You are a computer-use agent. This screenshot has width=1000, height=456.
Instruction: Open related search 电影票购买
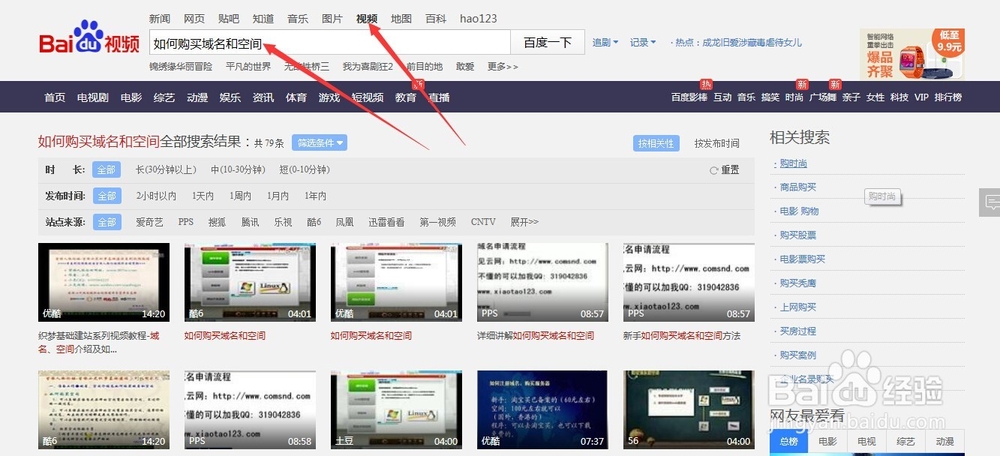(802, 259)
